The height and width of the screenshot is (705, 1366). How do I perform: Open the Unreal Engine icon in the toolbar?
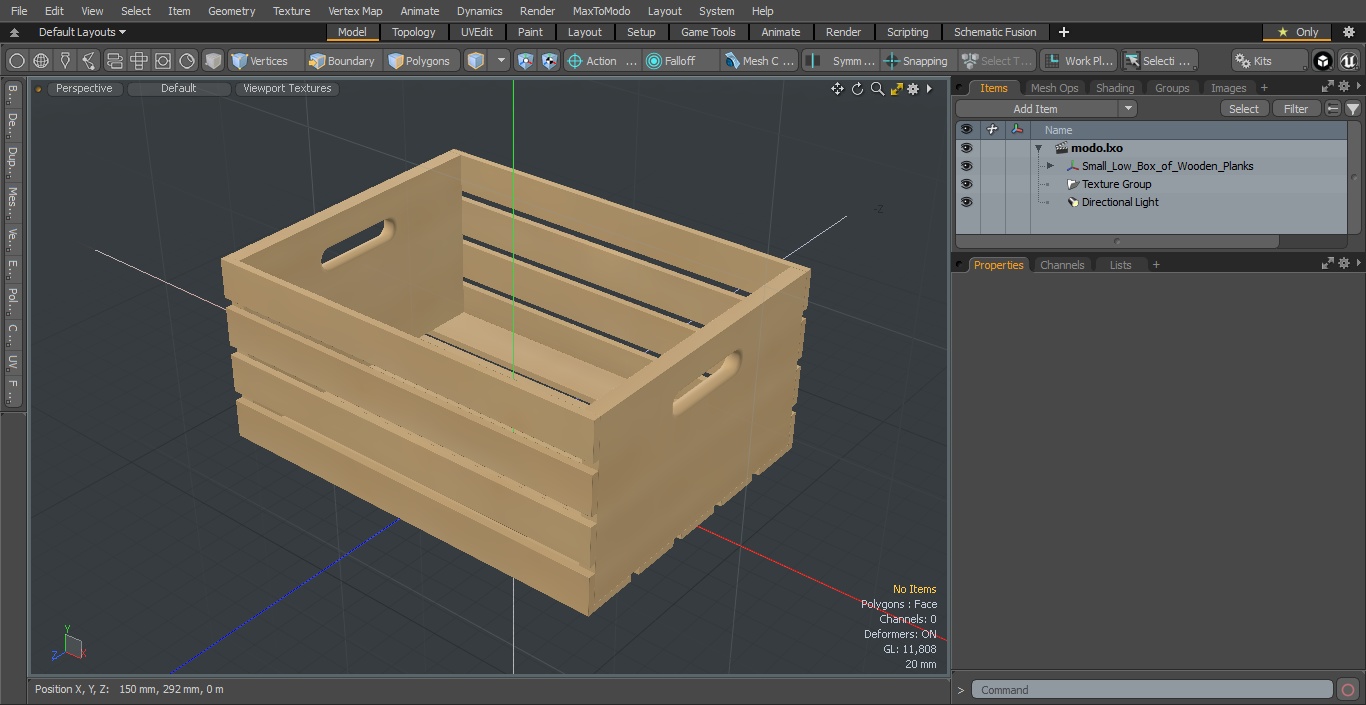pos(1348,61)
